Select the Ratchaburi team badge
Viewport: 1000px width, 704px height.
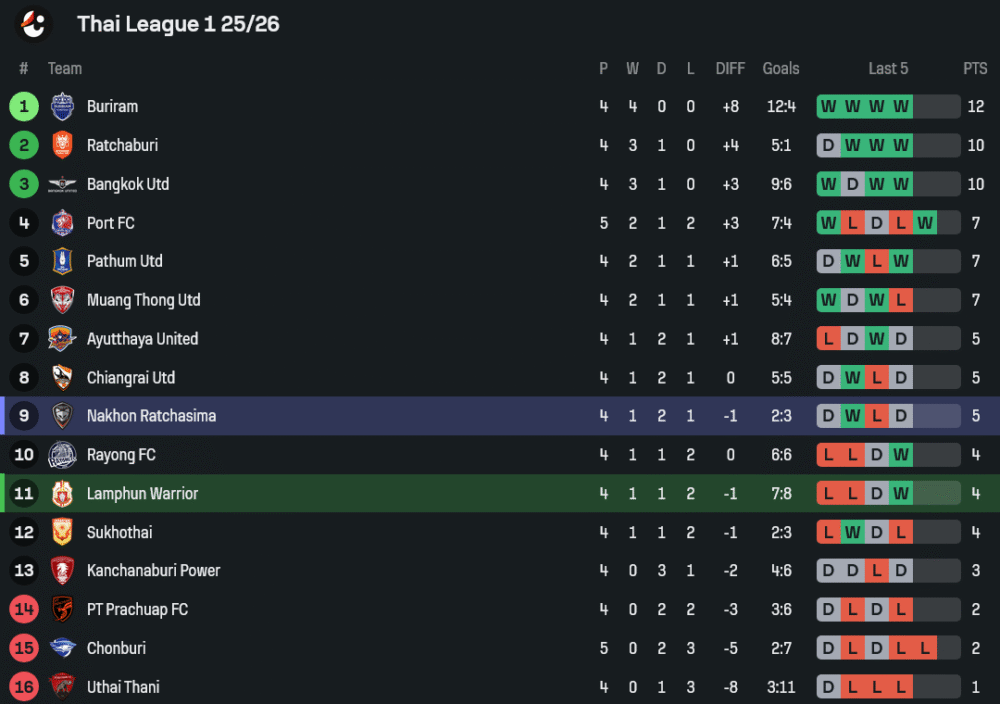[62, 145]
